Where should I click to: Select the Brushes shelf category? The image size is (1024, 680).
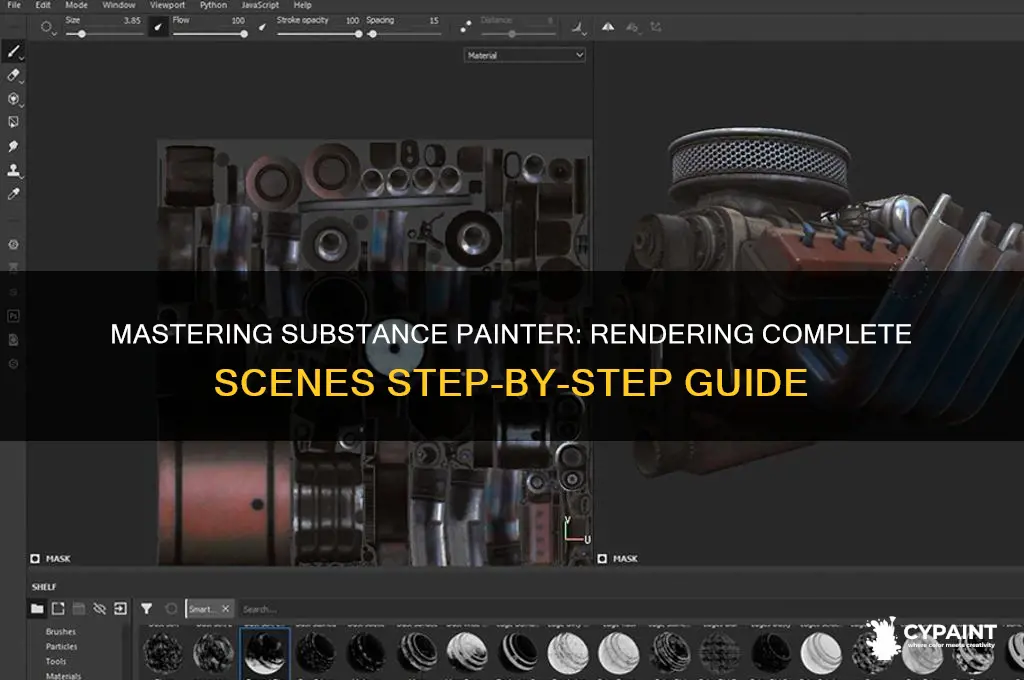tap(61, 632)
